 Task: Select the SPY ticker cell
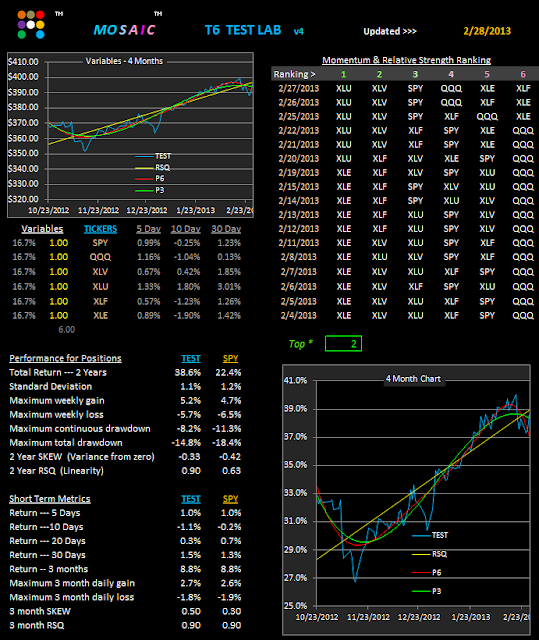point(100,243)
